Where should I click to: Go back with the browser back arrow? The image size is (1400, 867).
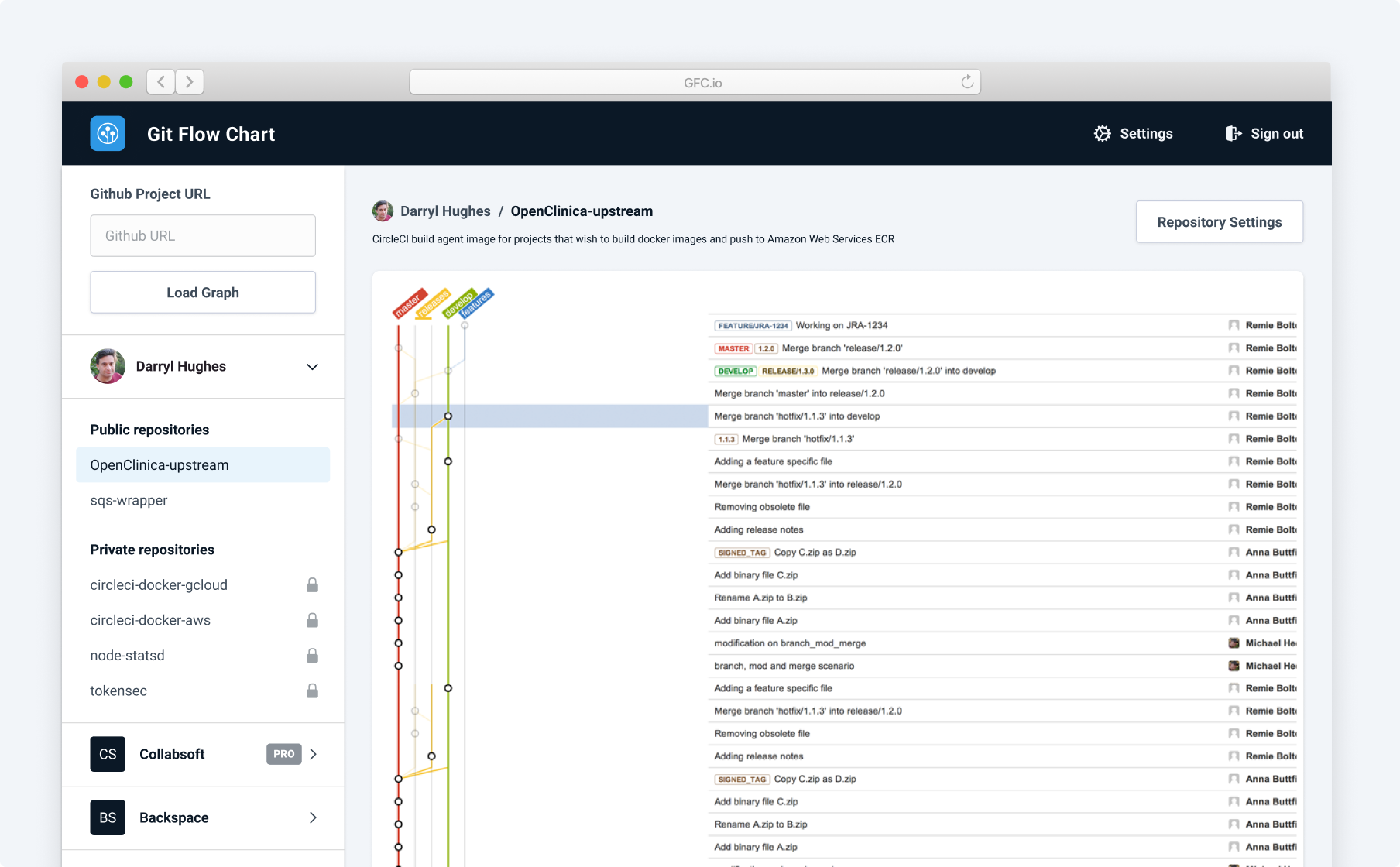[160, 81]
